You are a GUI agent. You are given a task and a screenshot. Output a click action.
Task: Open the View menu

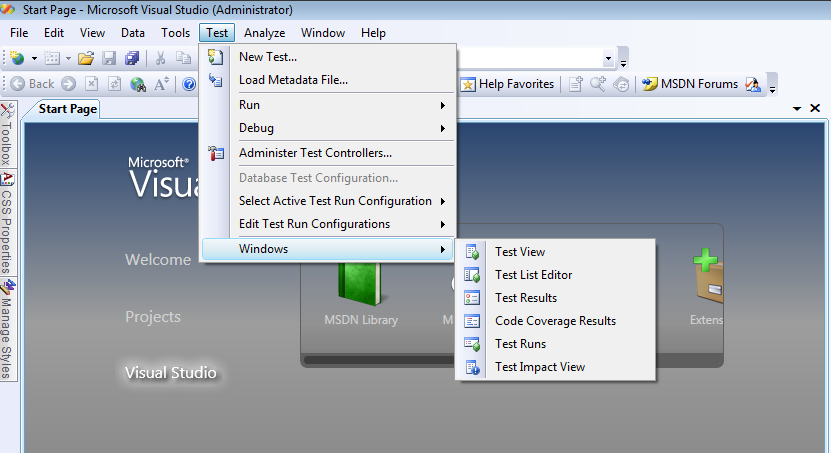click(92, 33)
